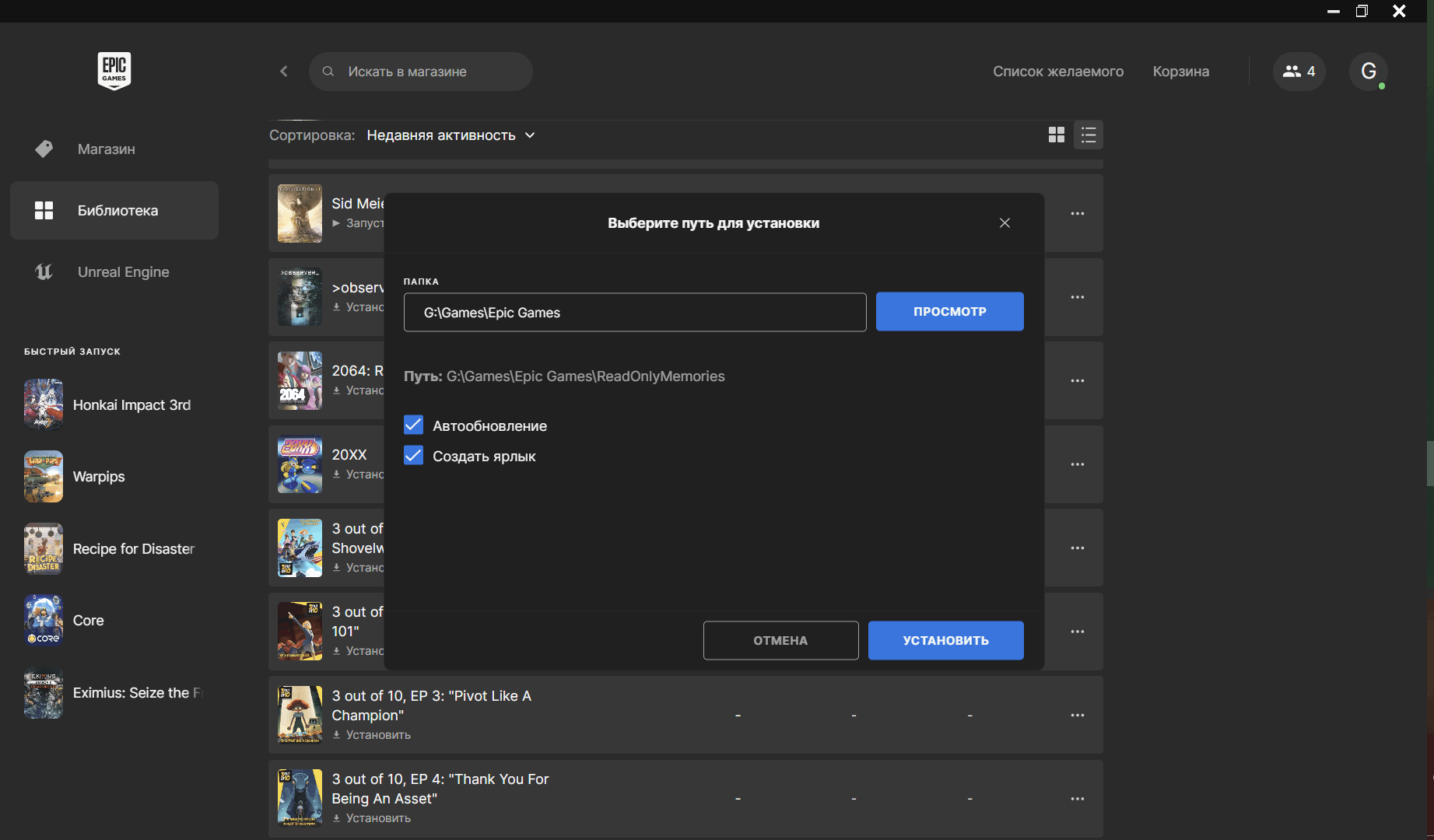Click the 20XX title text
Viewport: 1434px width, 840px height.
click(x=349, y=455)
